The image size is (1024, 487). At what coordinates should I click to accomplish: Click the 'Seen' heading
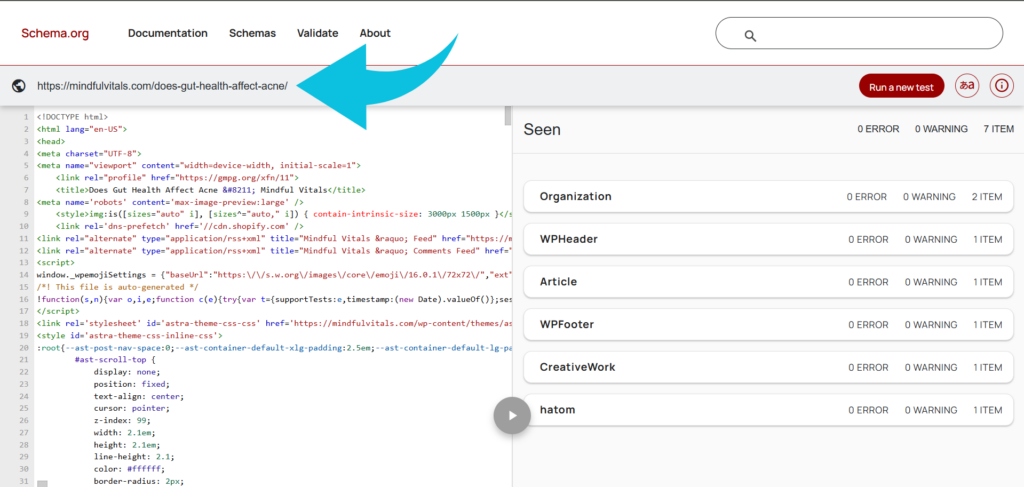click(542, 129)
